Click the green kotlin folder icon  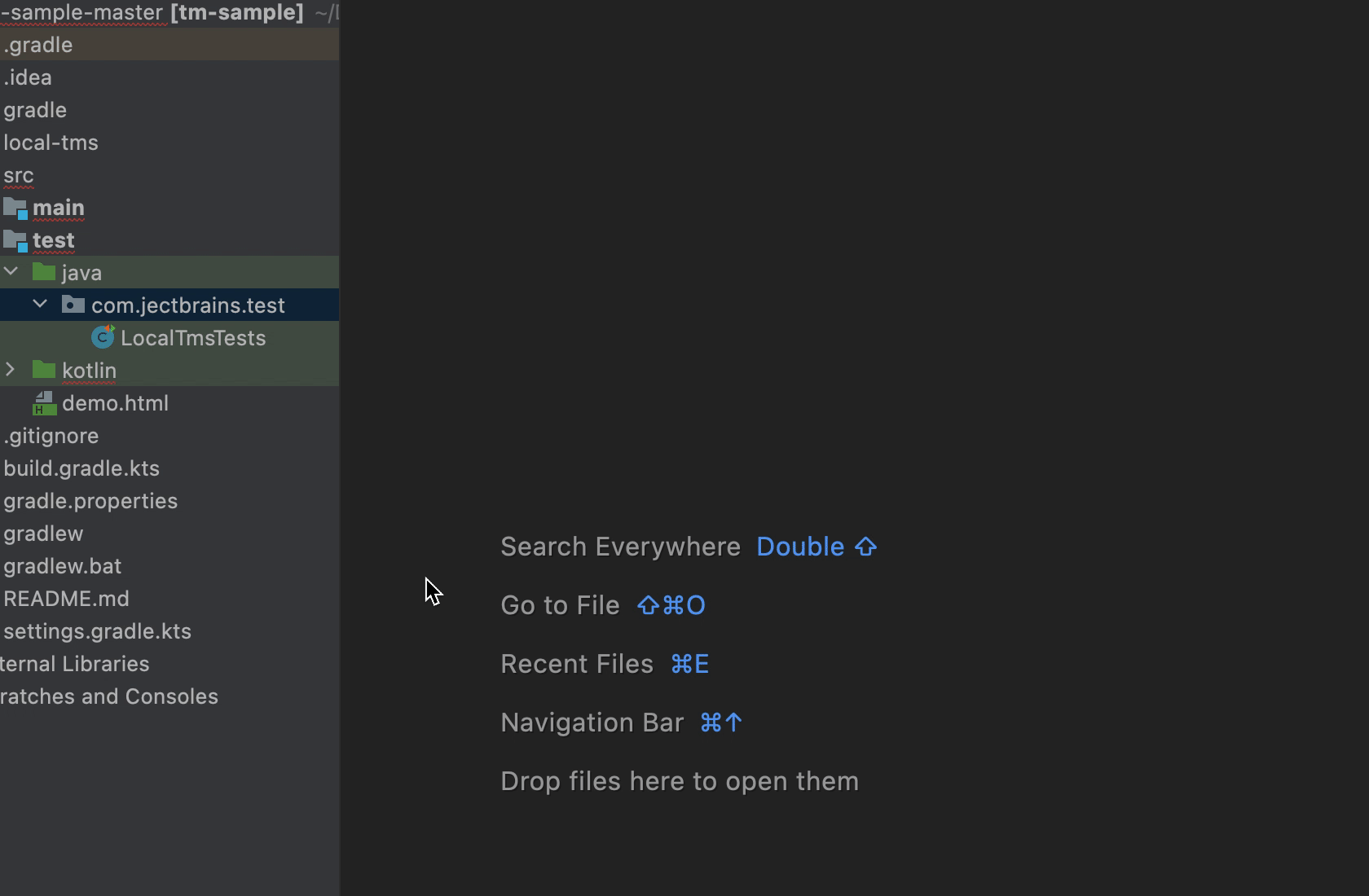click(44, 371)
